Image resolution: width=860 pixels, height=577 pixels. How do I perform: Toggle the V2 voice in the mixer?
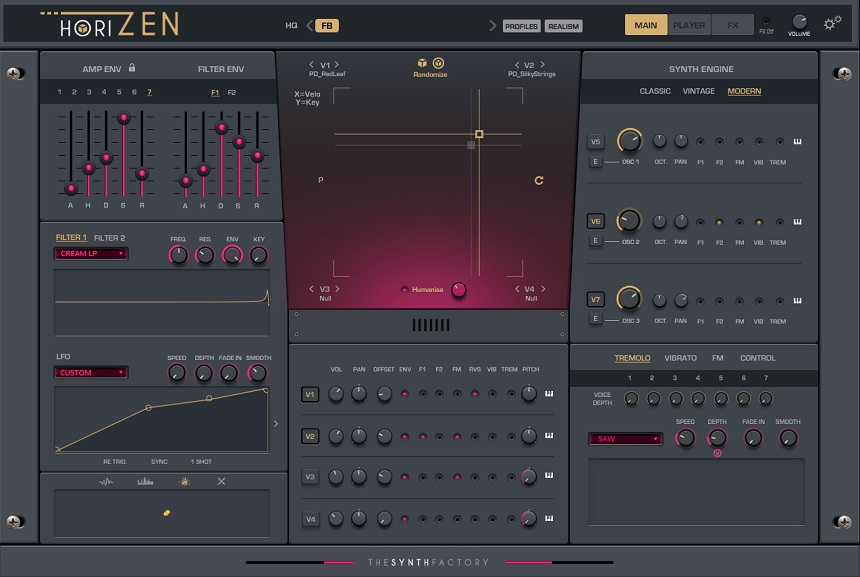click(x=310, y=437)
